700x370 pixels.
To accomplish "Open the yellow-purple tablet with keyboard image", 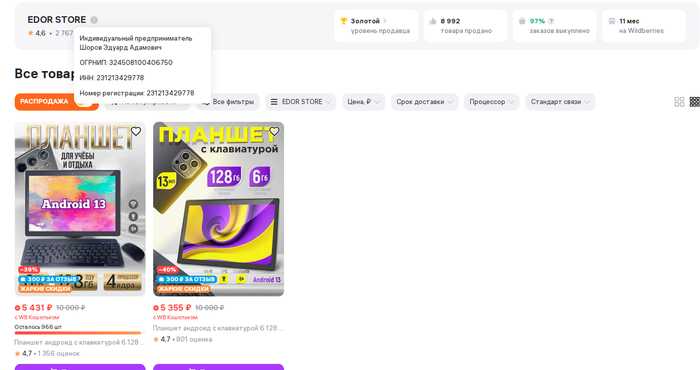I will pyautogui.click(x=218, y=208).
